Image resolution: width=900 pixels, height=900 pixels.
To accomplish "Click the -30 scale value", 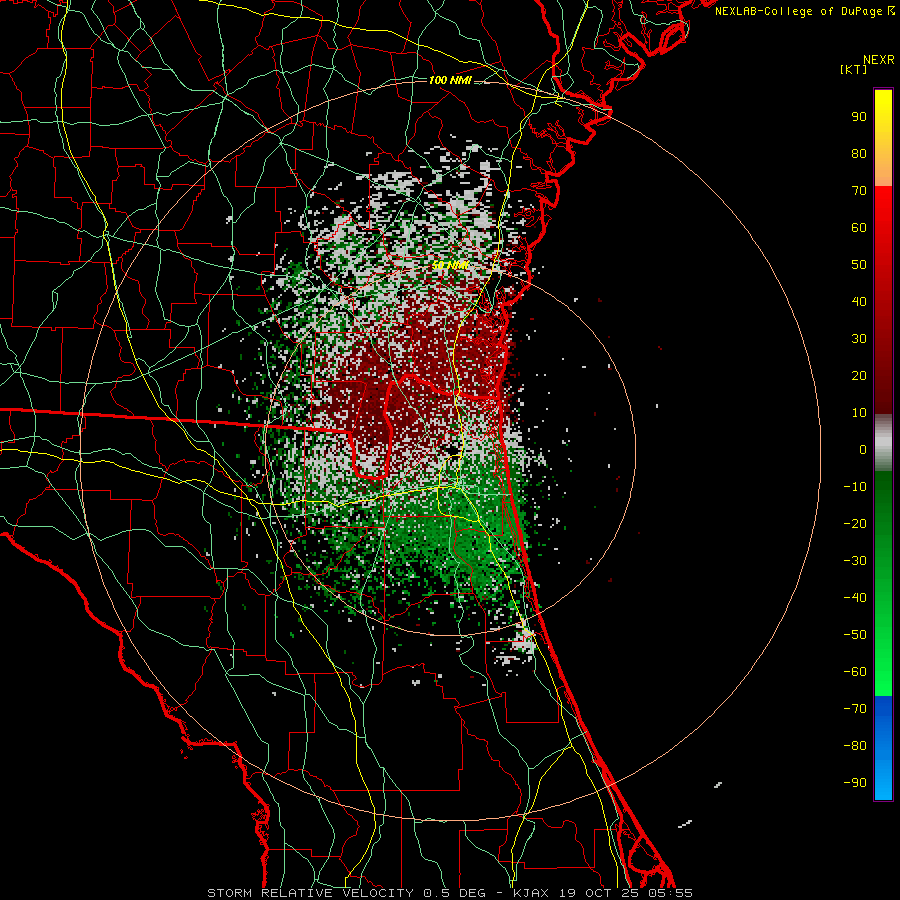I will pyautogui.click(x=855, y=561).
